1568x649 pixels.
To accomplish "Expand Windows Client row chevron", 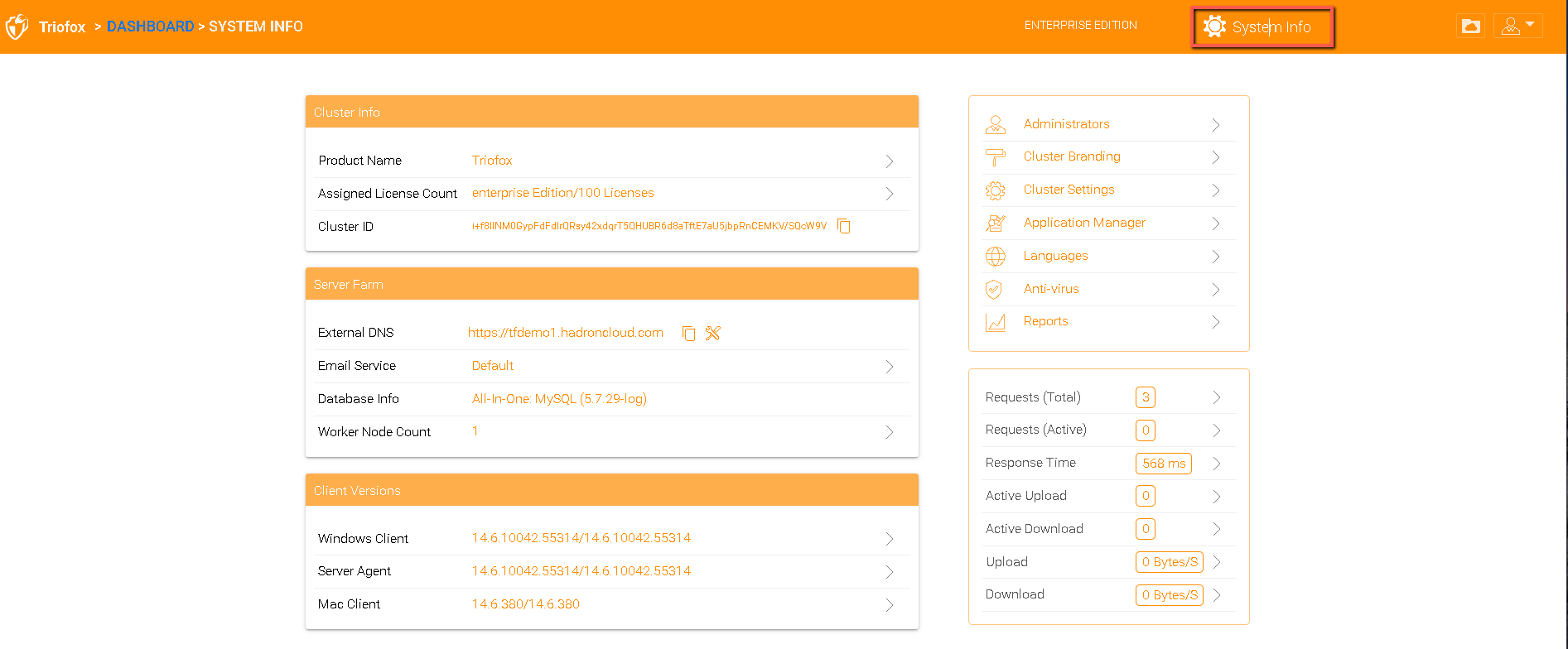I will [x=889, y=539].
